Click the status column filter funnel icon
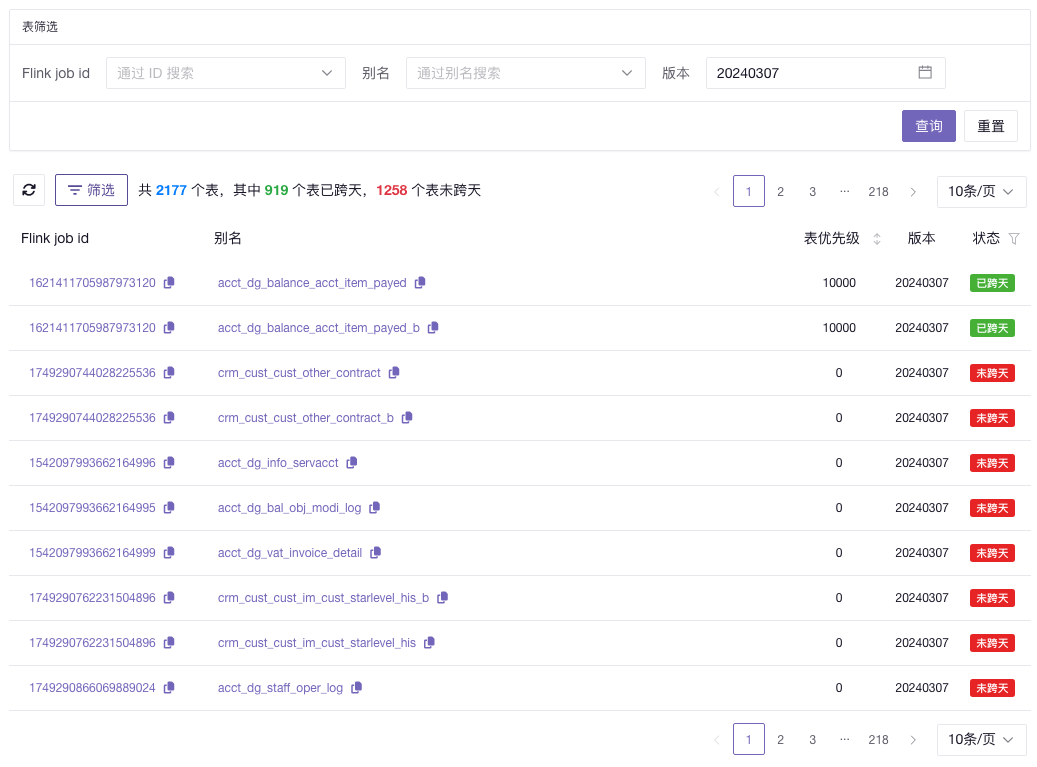The width and height of the screenshot is (1037, 767). (x=1014, y=239)
